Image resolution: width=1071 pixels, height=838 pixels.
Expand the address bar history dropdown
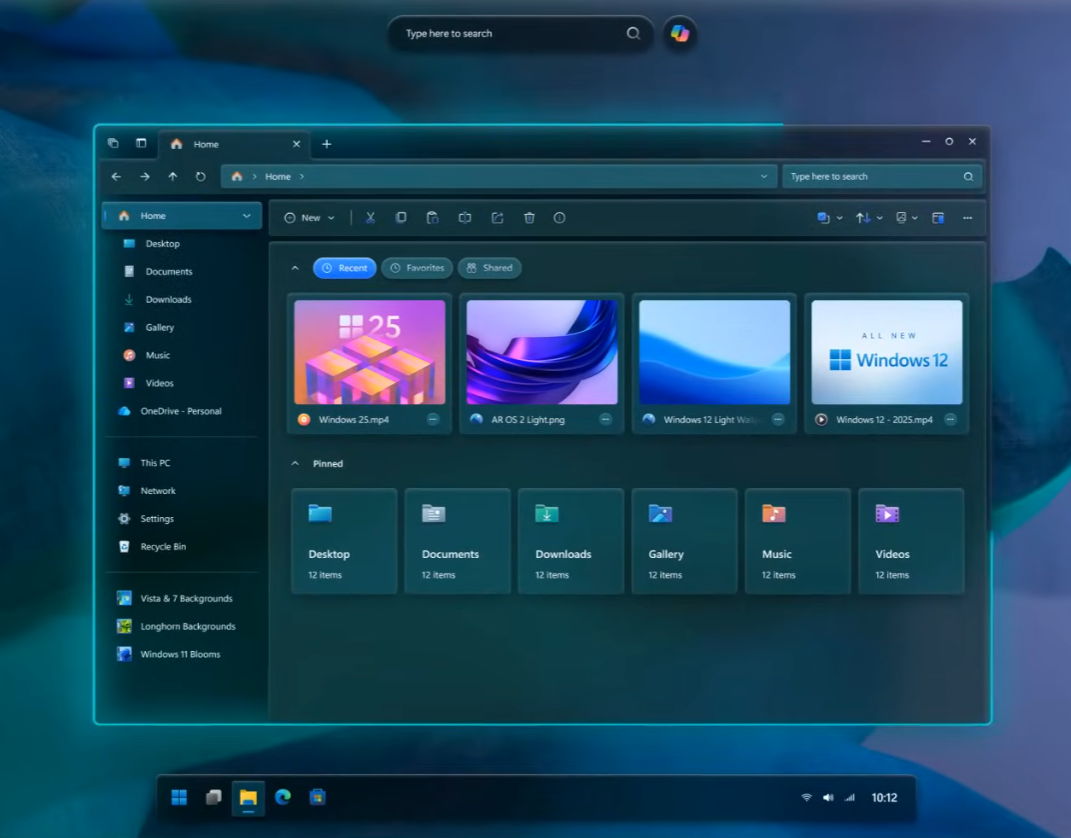point(764,177)
